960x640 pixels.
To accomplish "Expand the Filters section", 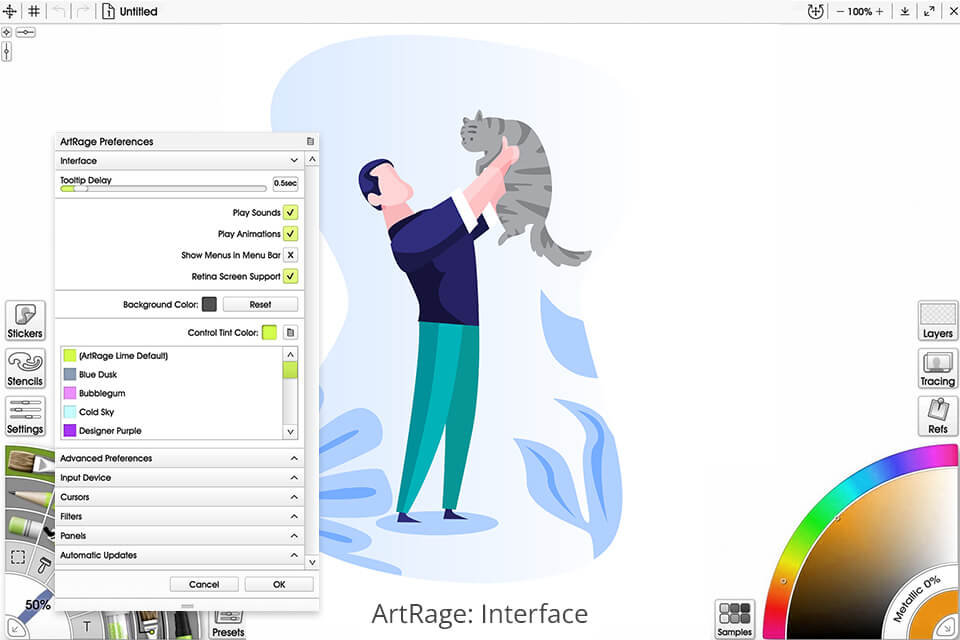I will [x=179, y=516].
